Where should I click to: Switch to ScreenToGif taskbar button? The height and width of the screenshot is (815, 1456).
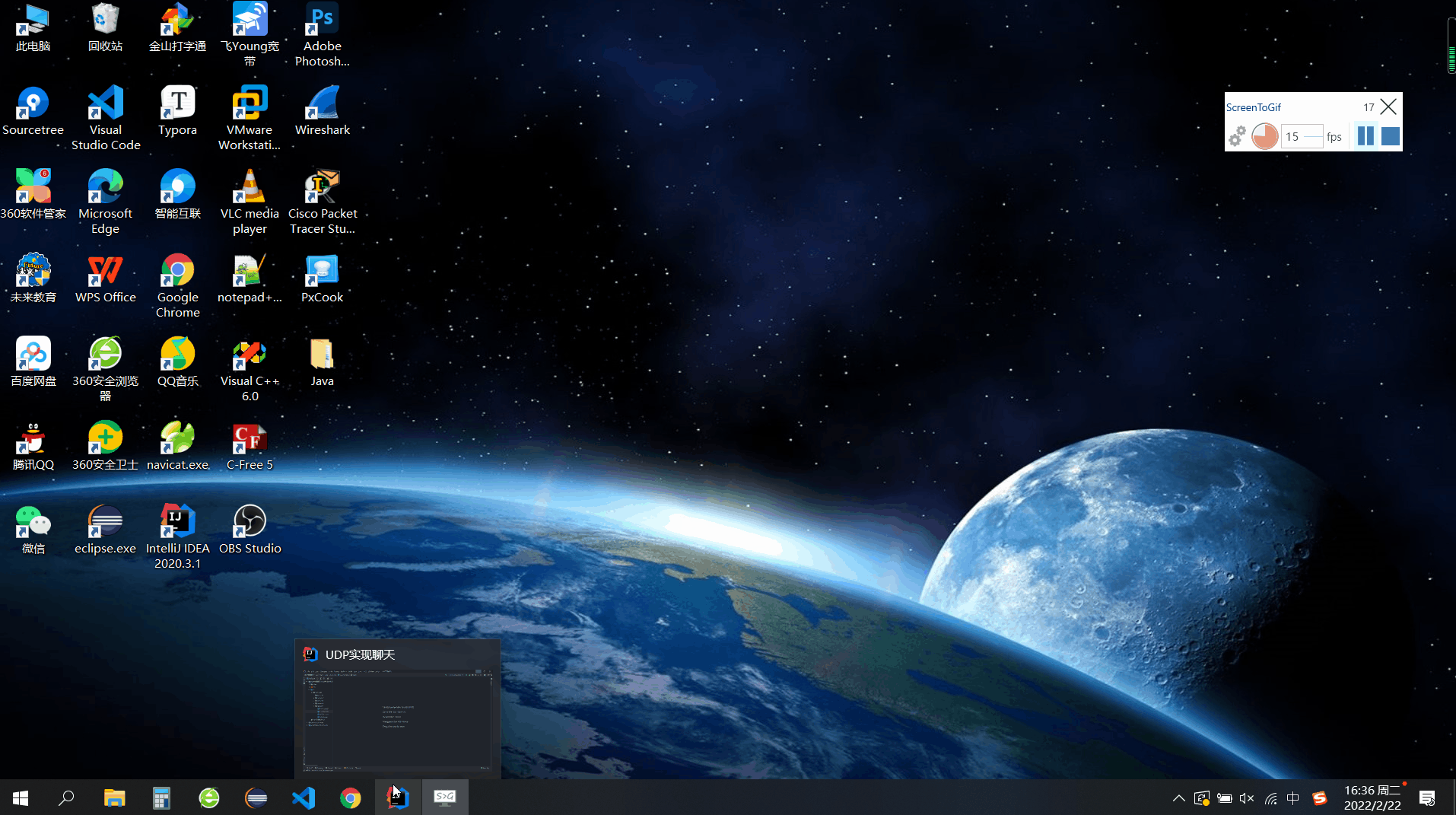coord(445,797)
